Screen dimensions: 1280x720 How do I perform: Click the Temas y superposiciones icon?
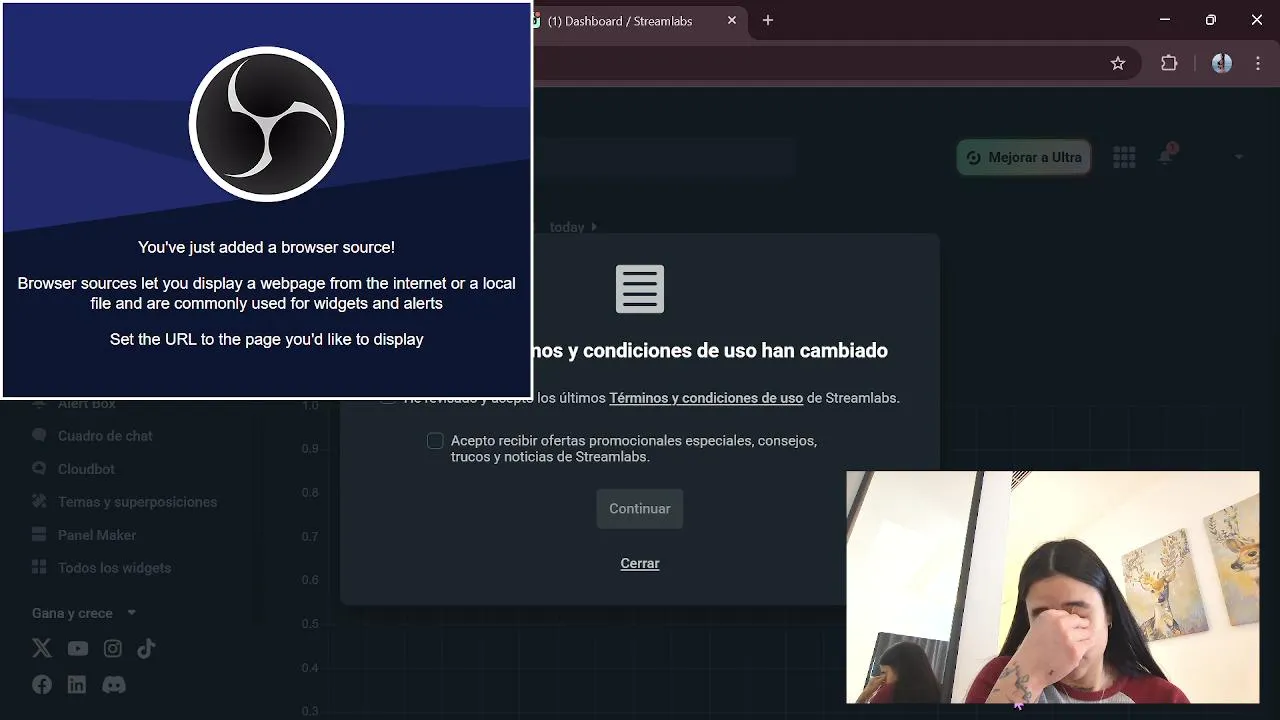[39, 501]
